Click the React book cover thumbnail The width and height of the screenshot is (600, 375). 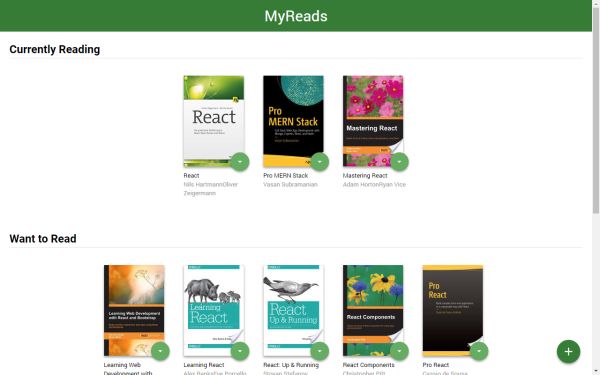pyautogui.click(x=214, y=121)
